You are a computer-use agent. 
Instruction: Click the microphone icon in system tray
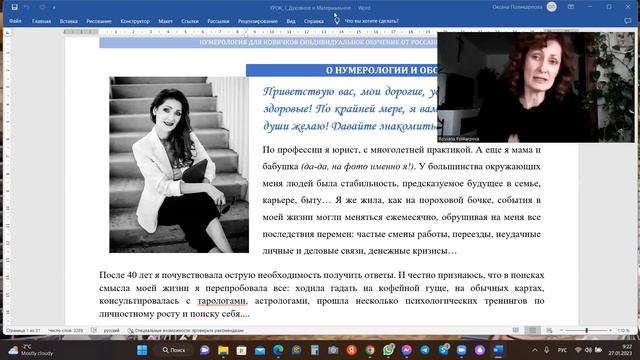pos(547,350)
